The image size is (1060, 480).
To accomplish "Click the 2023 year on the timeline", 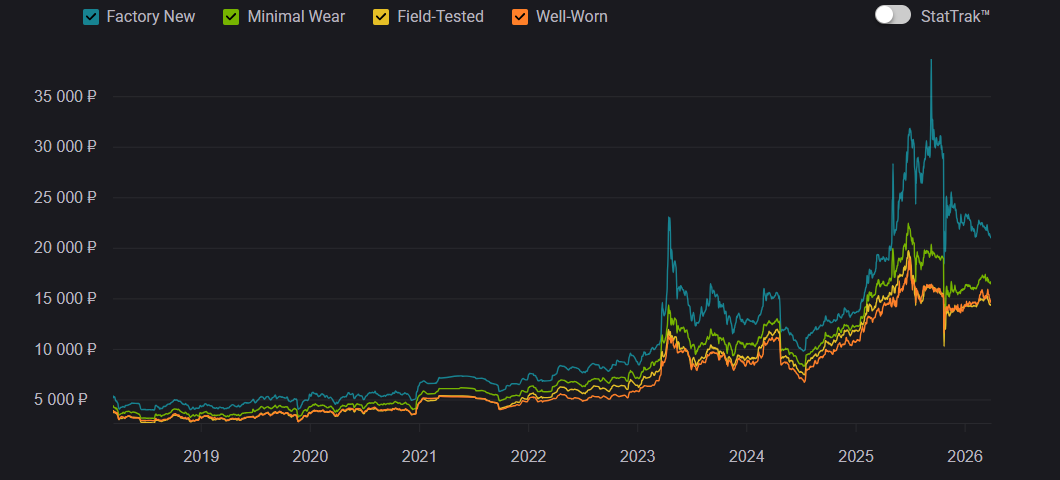I will 637,456.
